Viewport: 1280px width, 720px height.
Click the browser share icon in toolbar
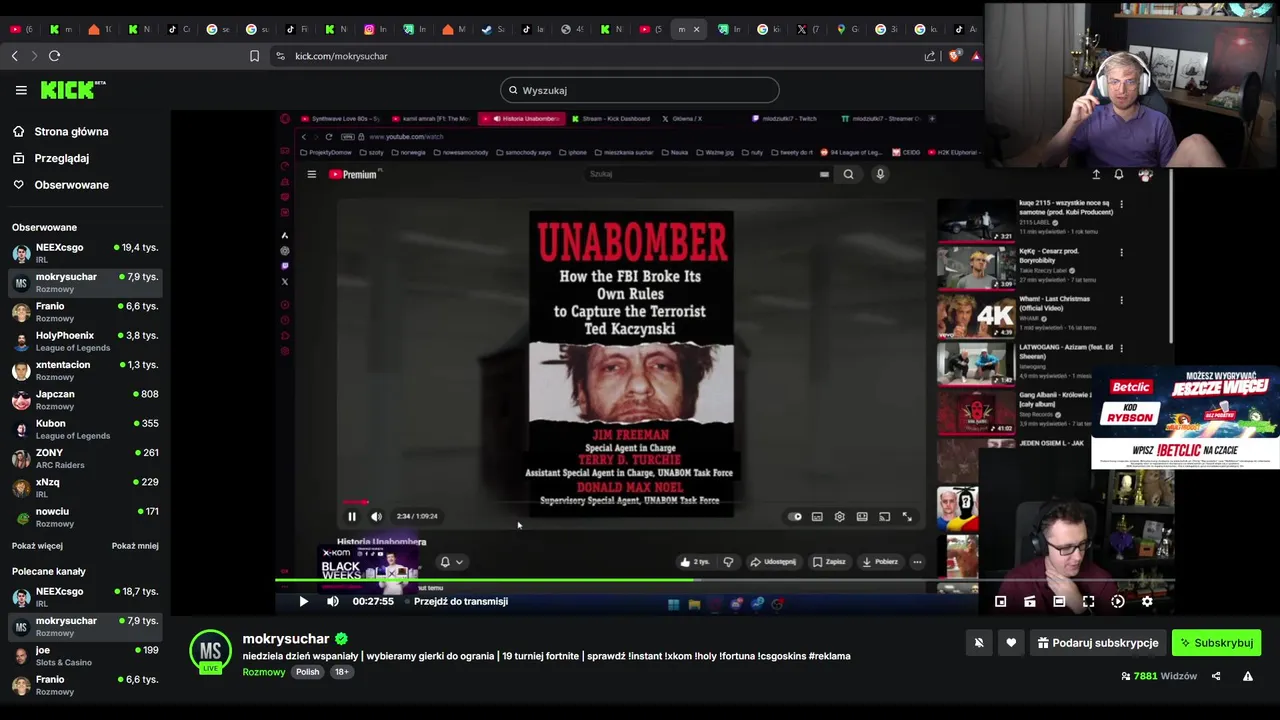click(x=932, y=56)
